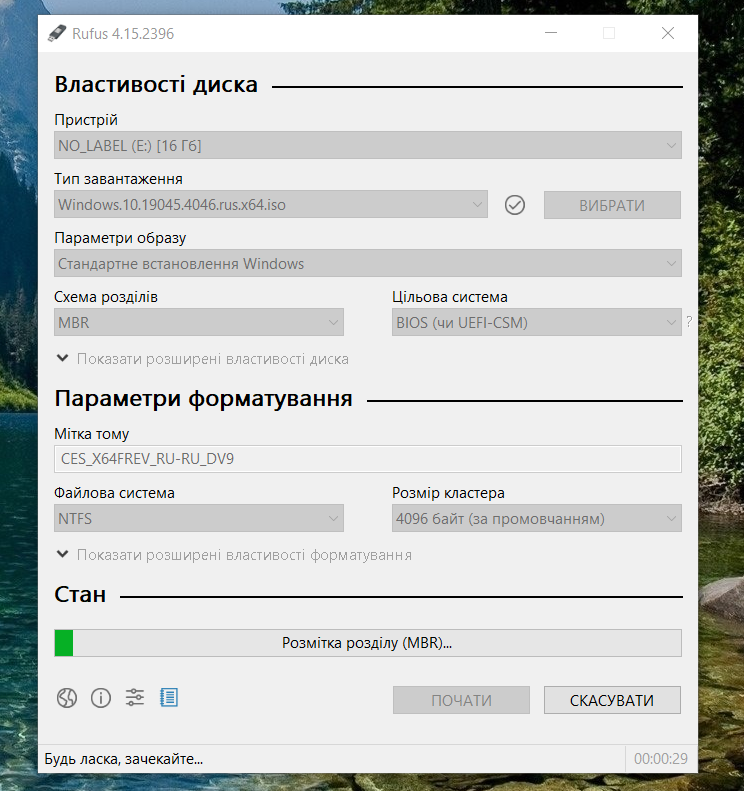Image resolution: width=744 pixels, height=791 pixels.
Task: Open the Параметри образу dropdown
Action: 368,263
